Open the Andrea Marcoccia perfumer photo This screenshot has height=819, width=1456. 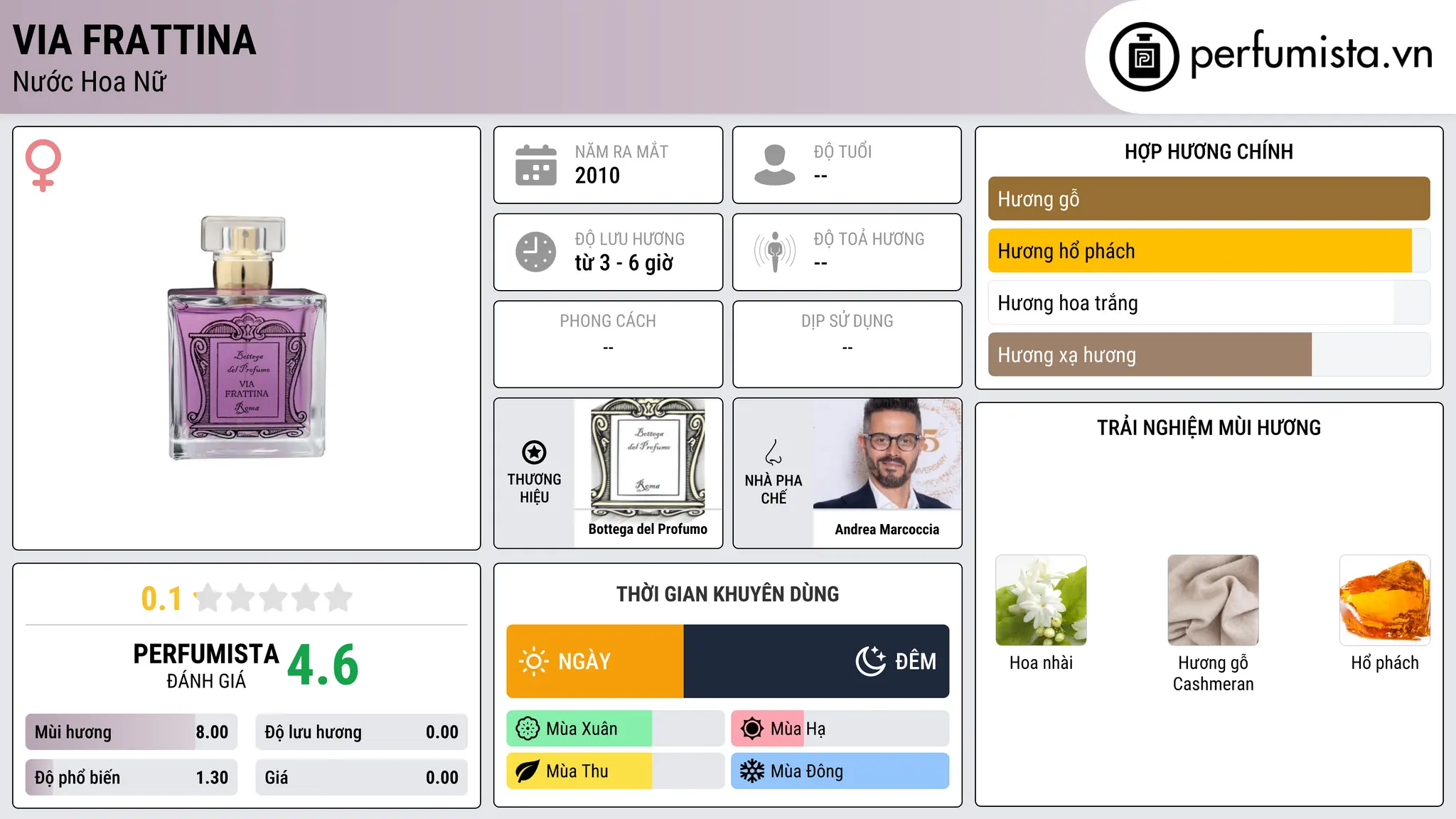(887, 454)
